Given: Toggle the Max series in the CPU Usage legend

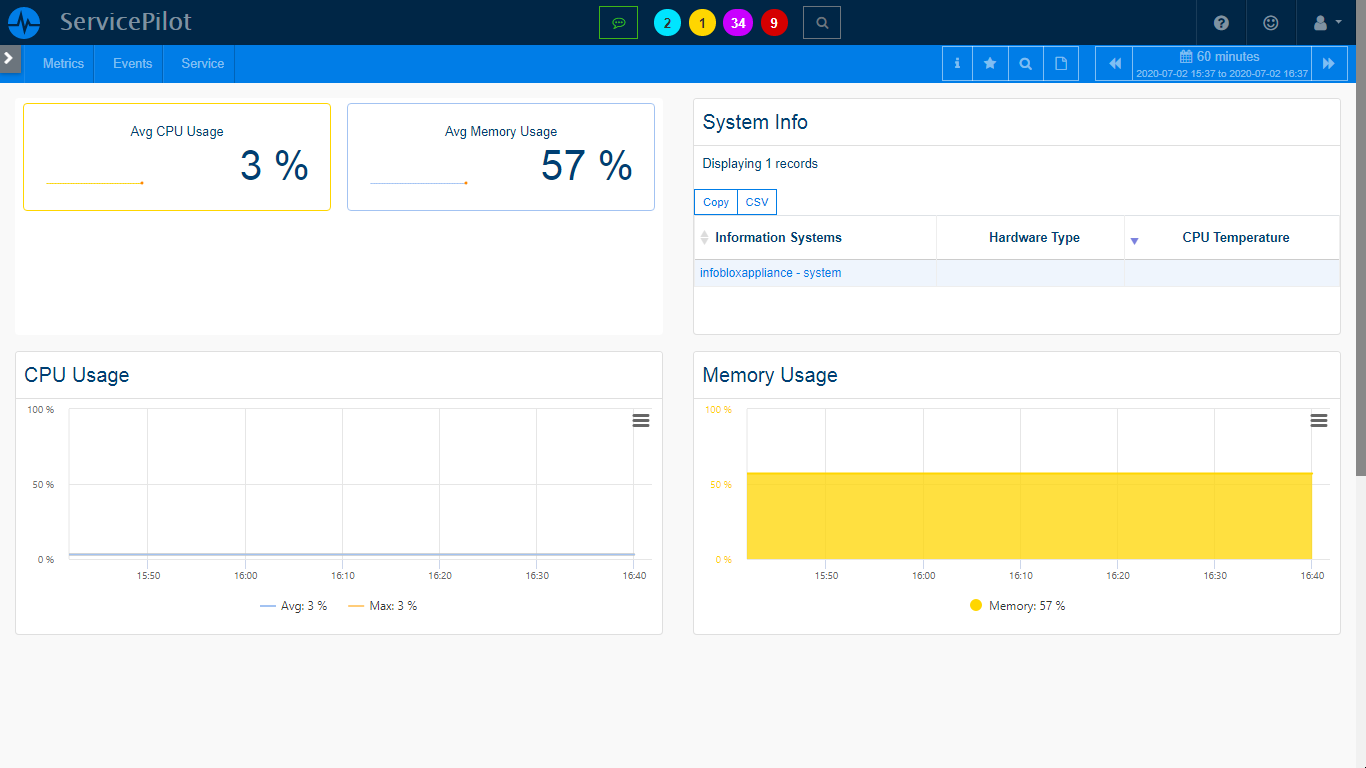Looking at the screenshot, I should tap(385, 606).
